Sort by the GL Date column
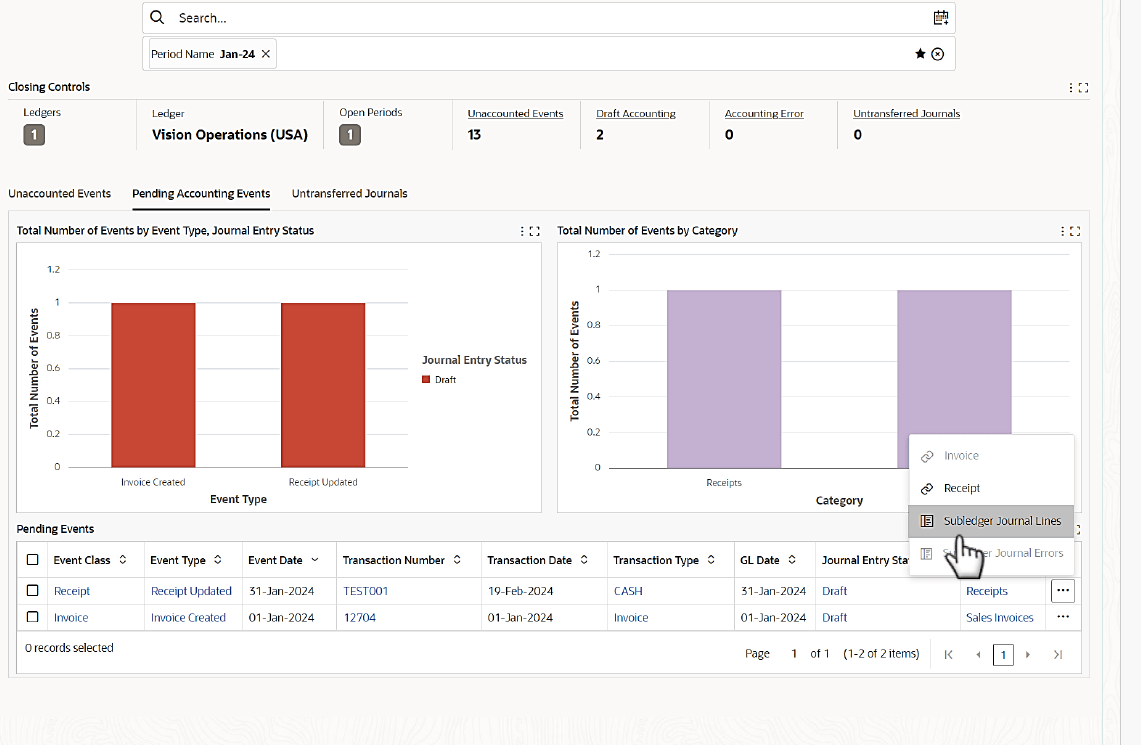 tap(792, 559)
